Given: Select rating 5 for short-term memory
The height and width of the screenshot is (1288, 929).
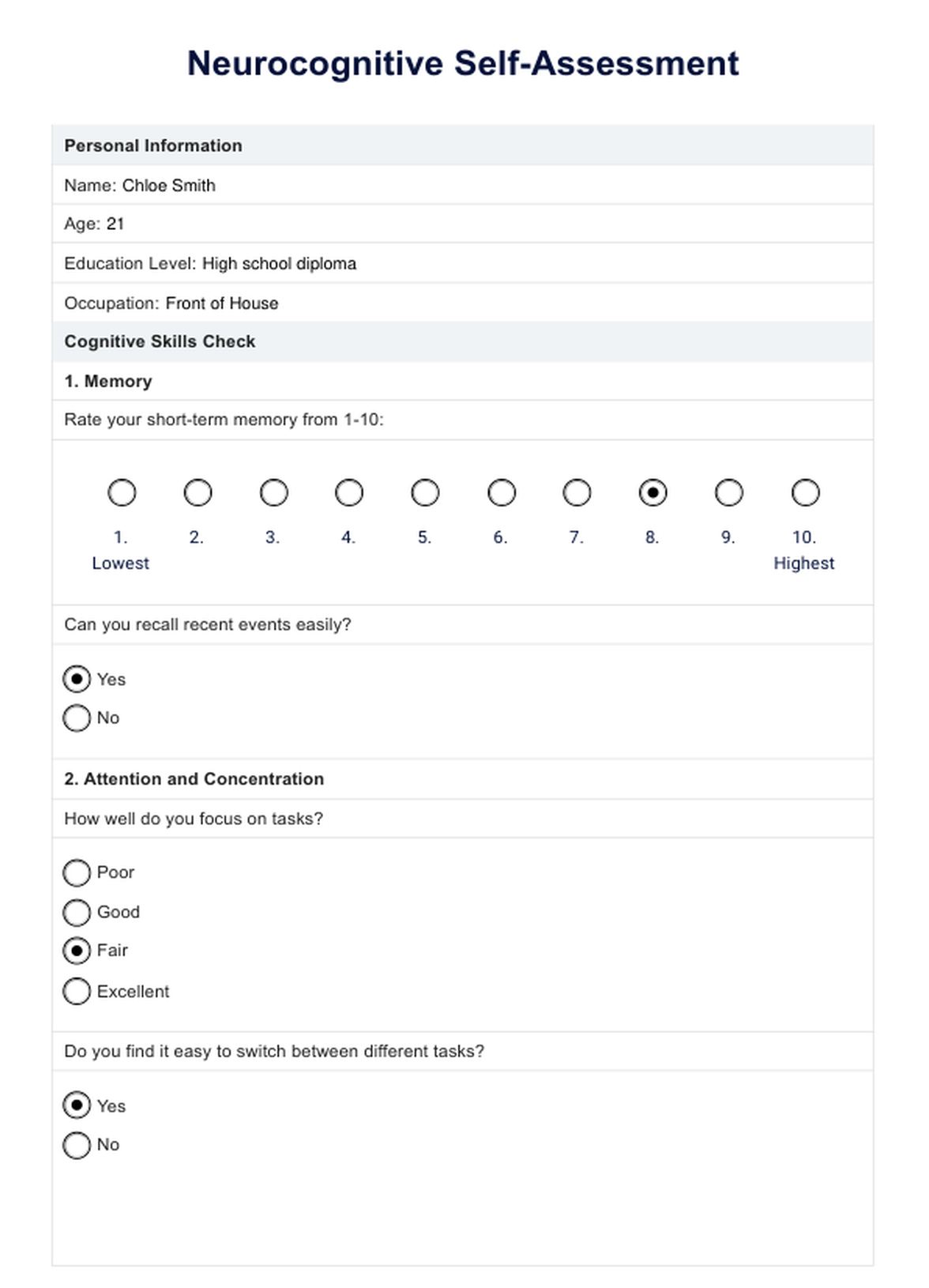Looking at the screenshot, I should (425, 493).
